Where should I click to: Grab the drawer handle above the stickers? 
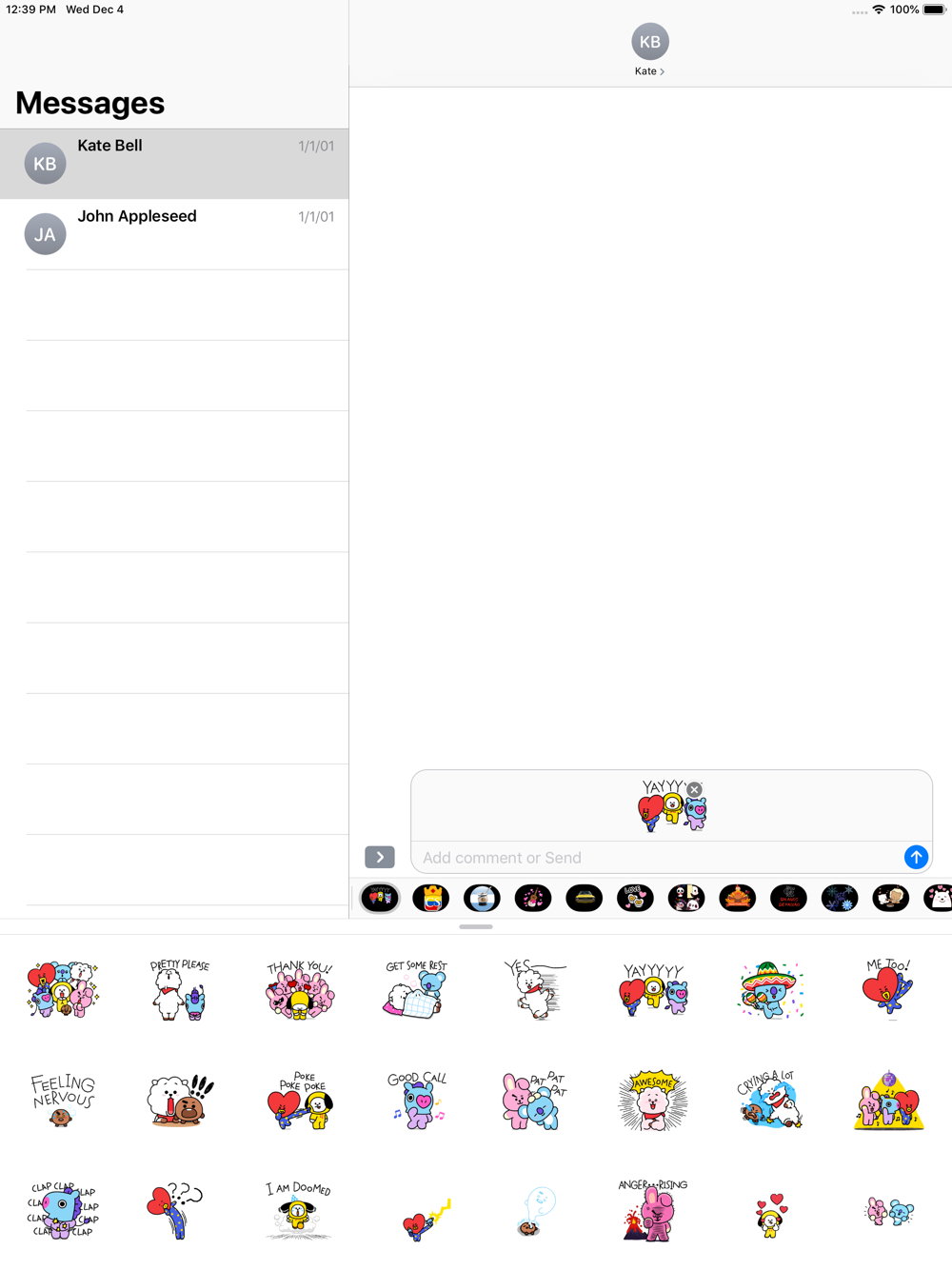476,926
